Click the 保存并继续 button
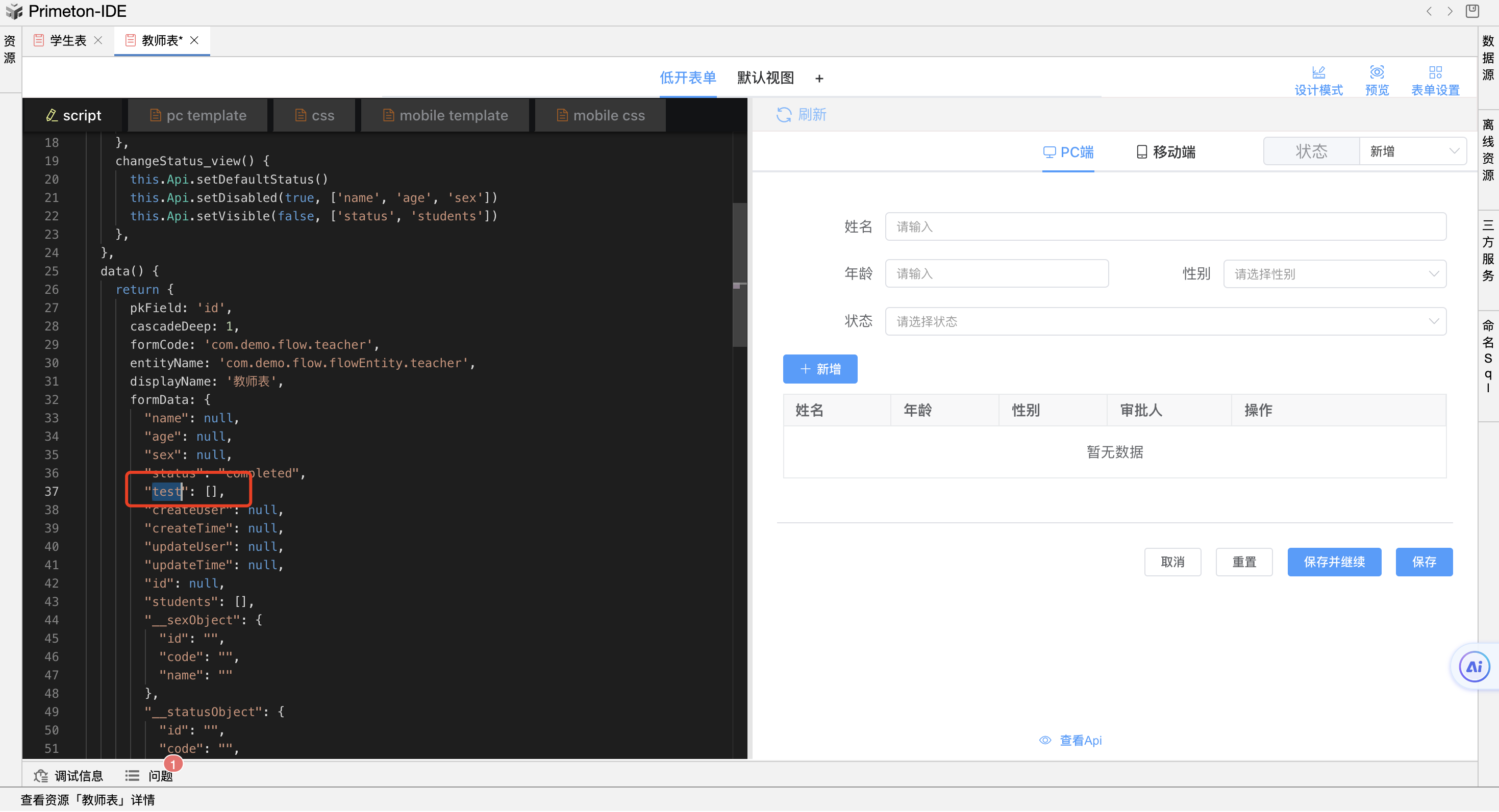 coord(1334,563)
